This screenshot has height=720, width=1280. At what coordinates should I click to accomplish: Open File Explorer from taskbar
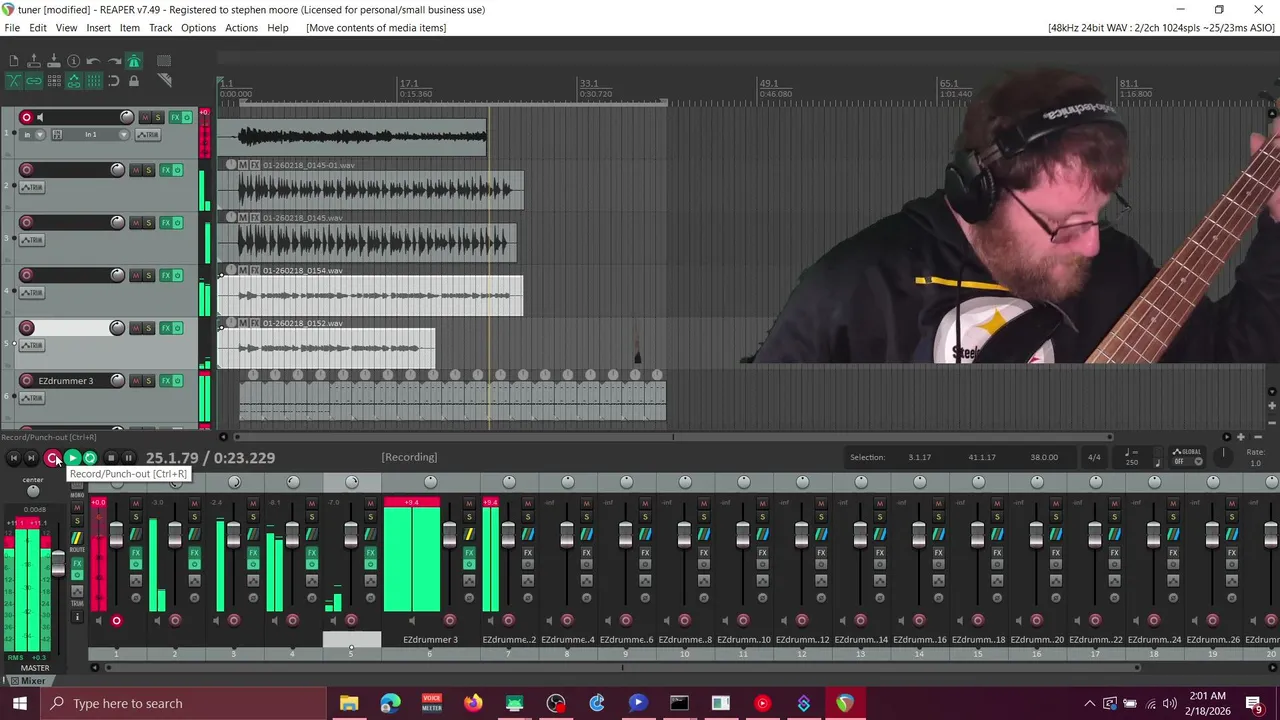click(x=349, y=703)
